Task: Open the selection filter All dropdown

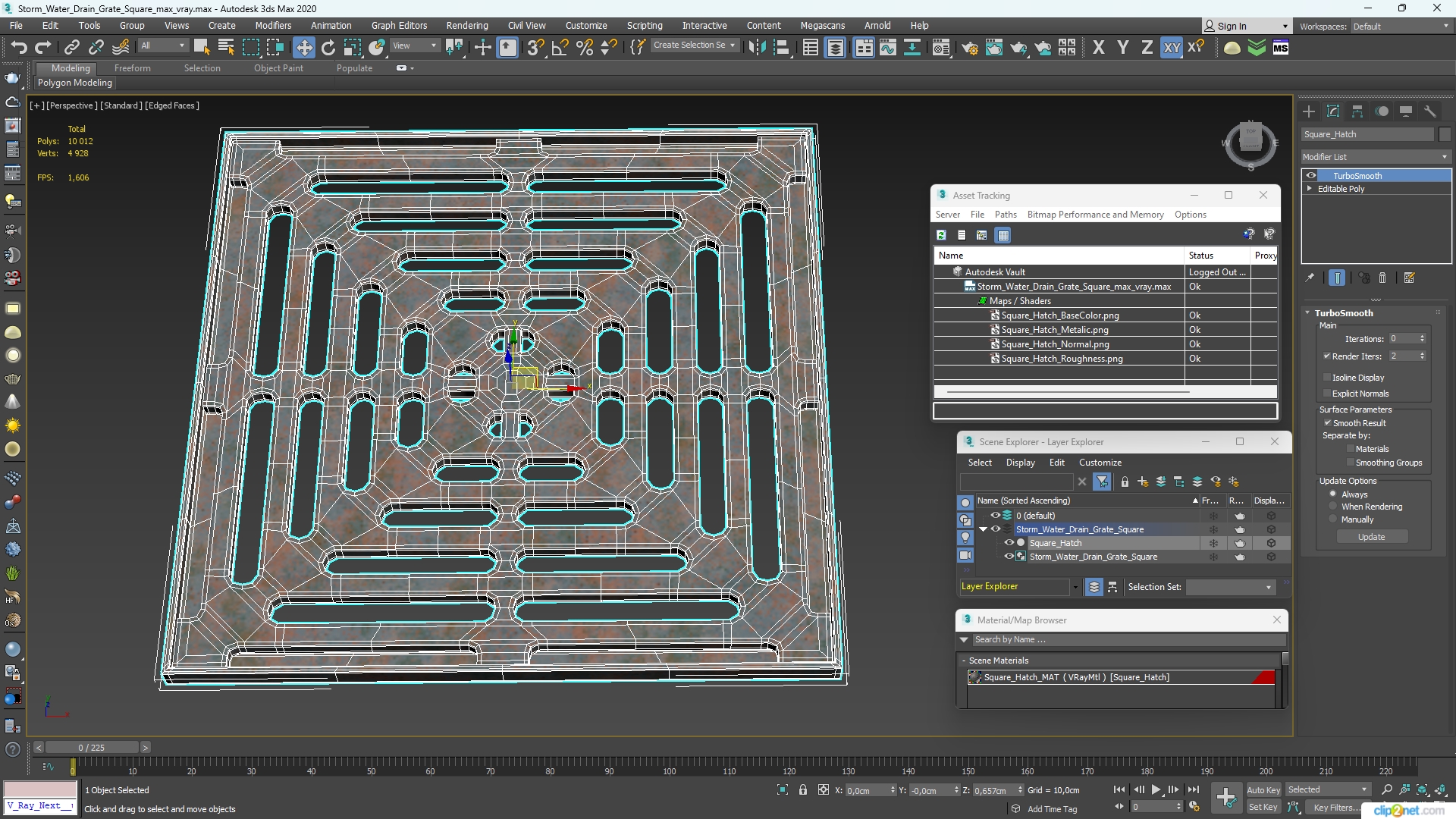Action: coord(163,46)
